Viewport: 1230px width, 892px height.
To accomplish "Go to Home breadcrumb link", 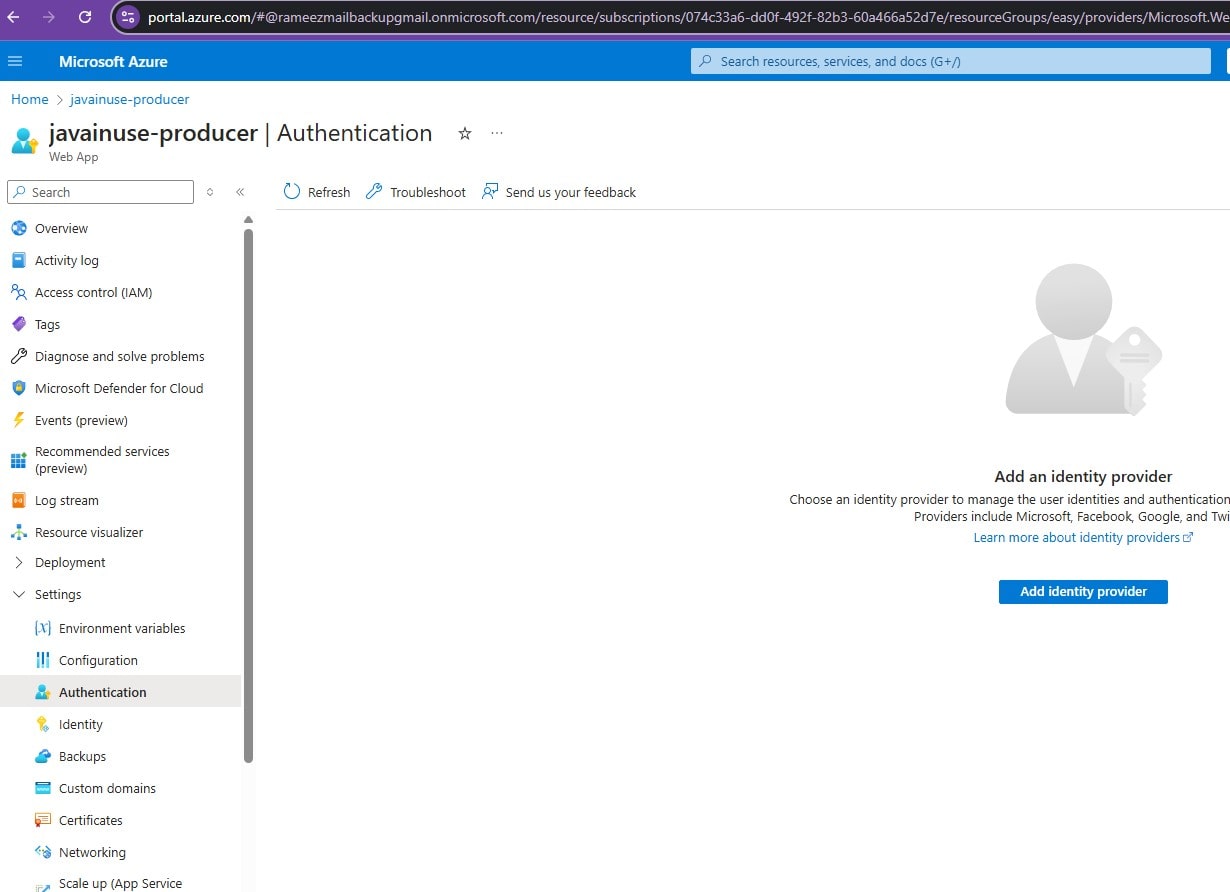I will [x=29, y=99].
